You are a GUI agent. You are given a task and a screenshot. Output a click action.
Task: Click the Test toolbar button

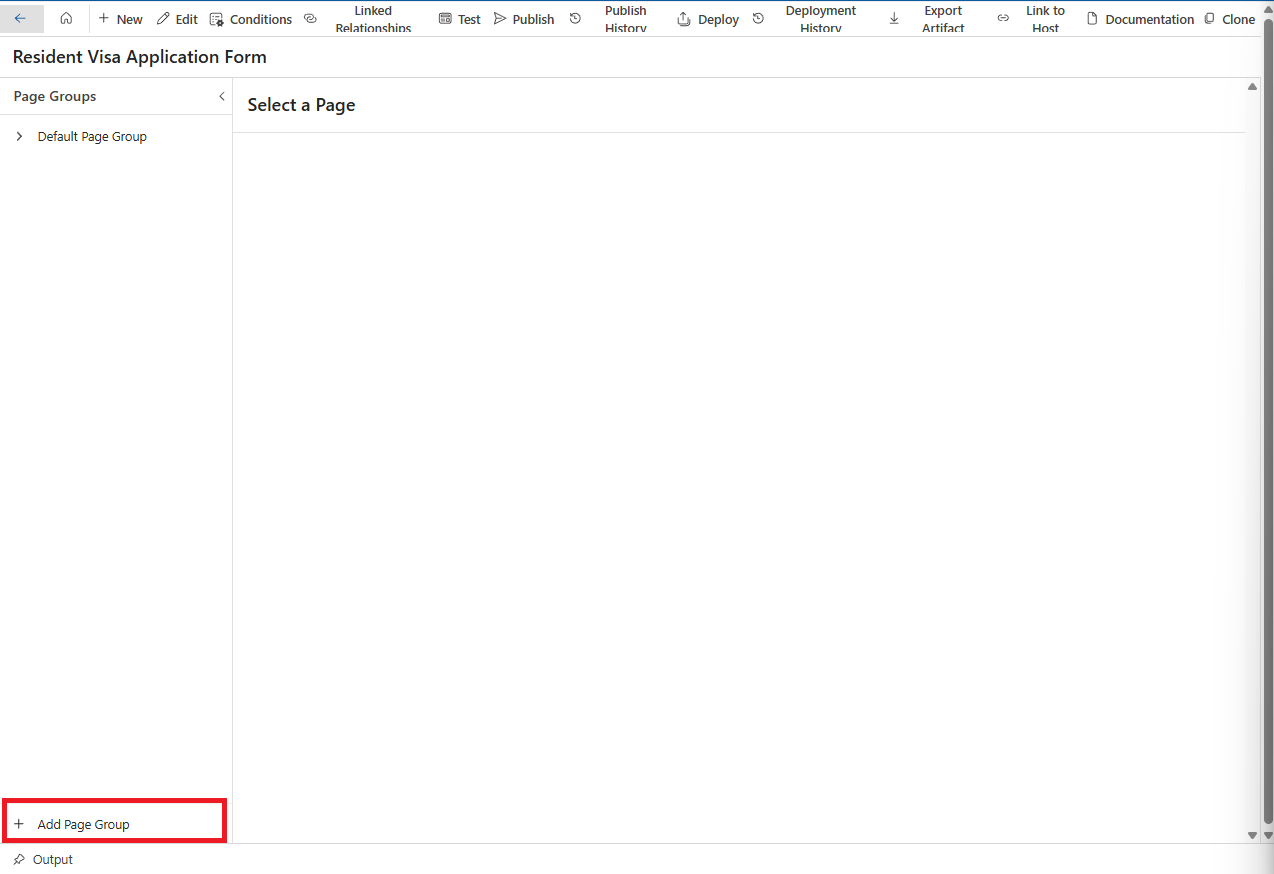click(x=459, y=19)
